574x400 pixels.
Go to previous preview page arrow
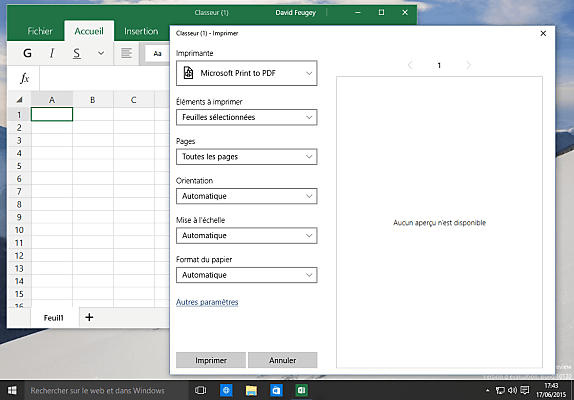[410, 66]
